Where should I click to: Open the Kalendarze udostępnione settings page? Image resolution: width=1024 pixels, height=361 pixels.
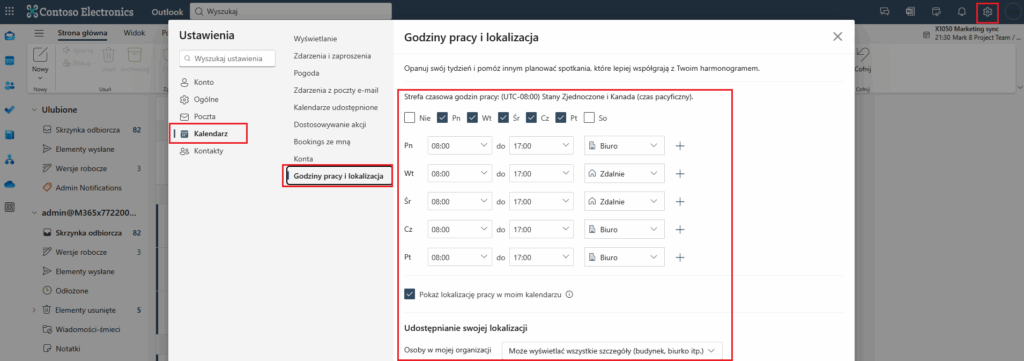tap(336, 107)
